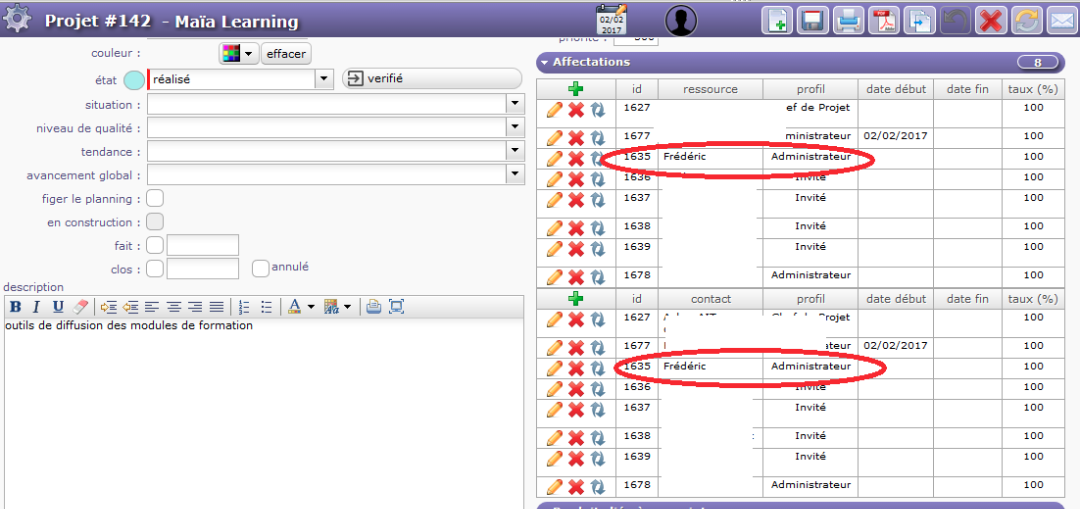Click the verifié state button

point(431,79)
